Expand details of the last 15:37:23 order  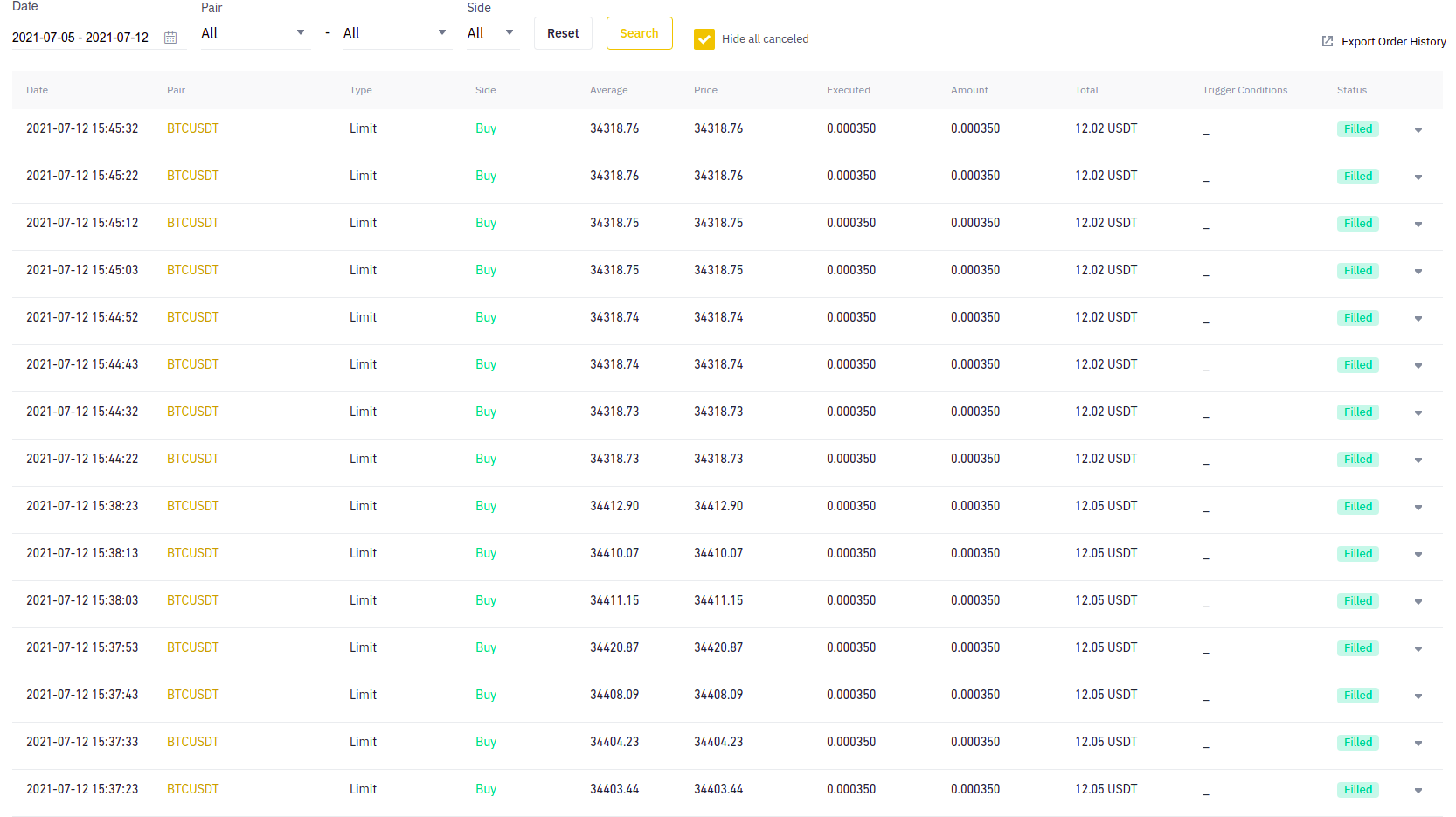[x=1418, y=790]
